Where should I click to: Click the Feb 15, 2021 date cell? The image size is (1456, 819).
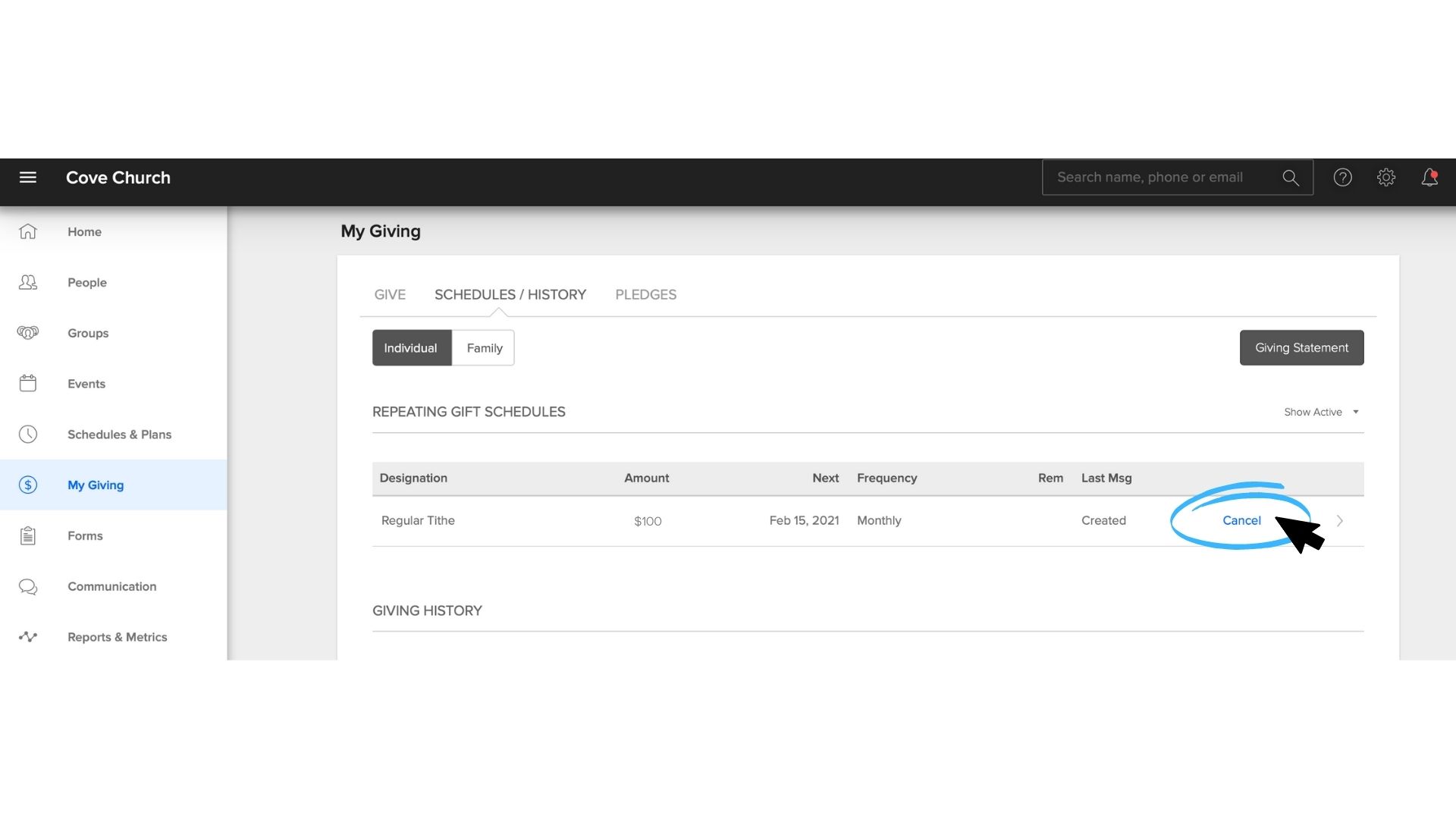(x=804, y=520)
